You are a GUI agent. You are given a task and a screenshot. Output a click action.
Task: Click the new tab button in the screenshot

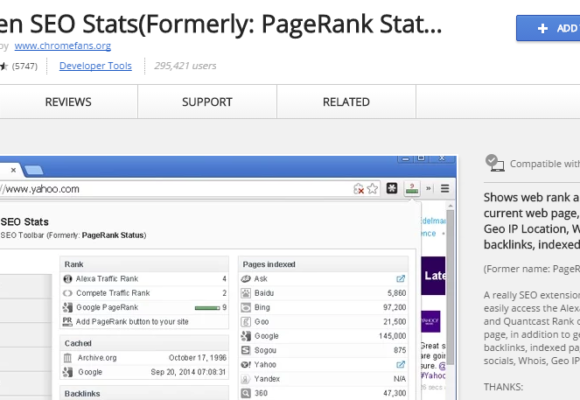(x=34, y=170)
